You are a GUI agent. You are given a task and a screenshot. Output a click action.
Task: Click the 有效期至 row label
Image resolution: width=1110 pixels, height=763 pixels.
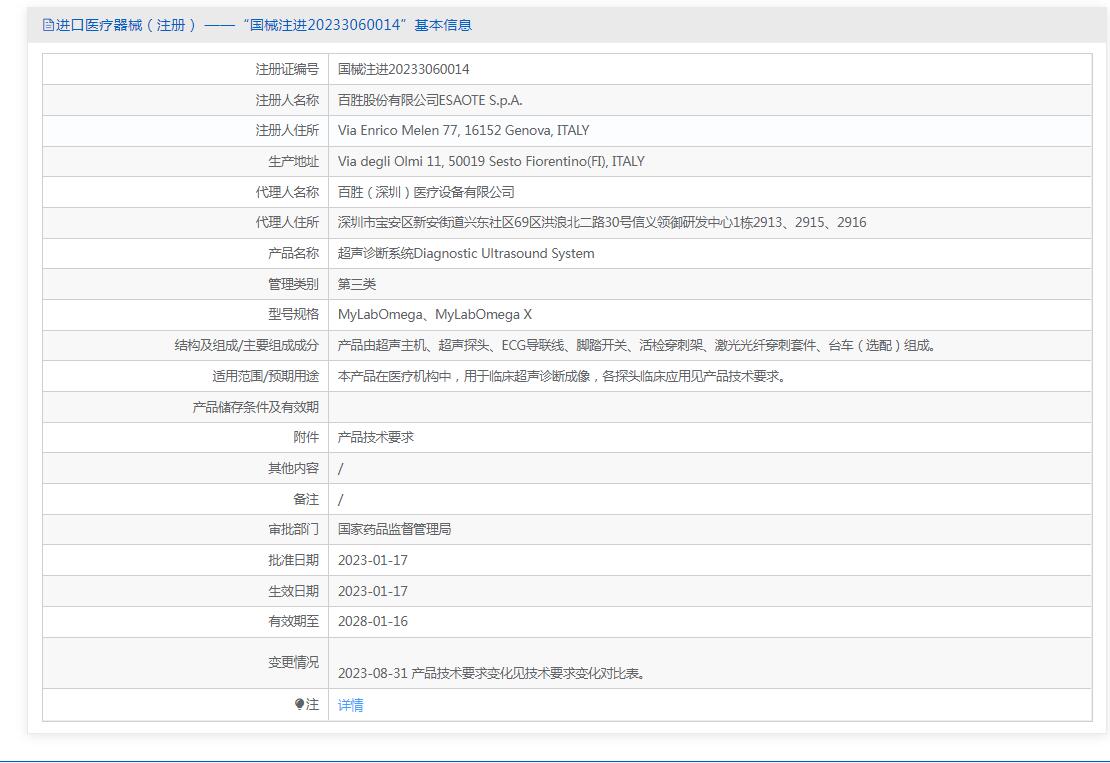[294, 621]
